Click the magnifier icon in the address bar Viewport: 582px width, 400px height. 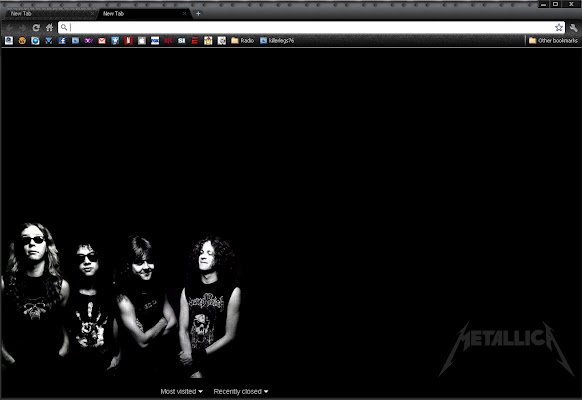click(x=64, y=27)
